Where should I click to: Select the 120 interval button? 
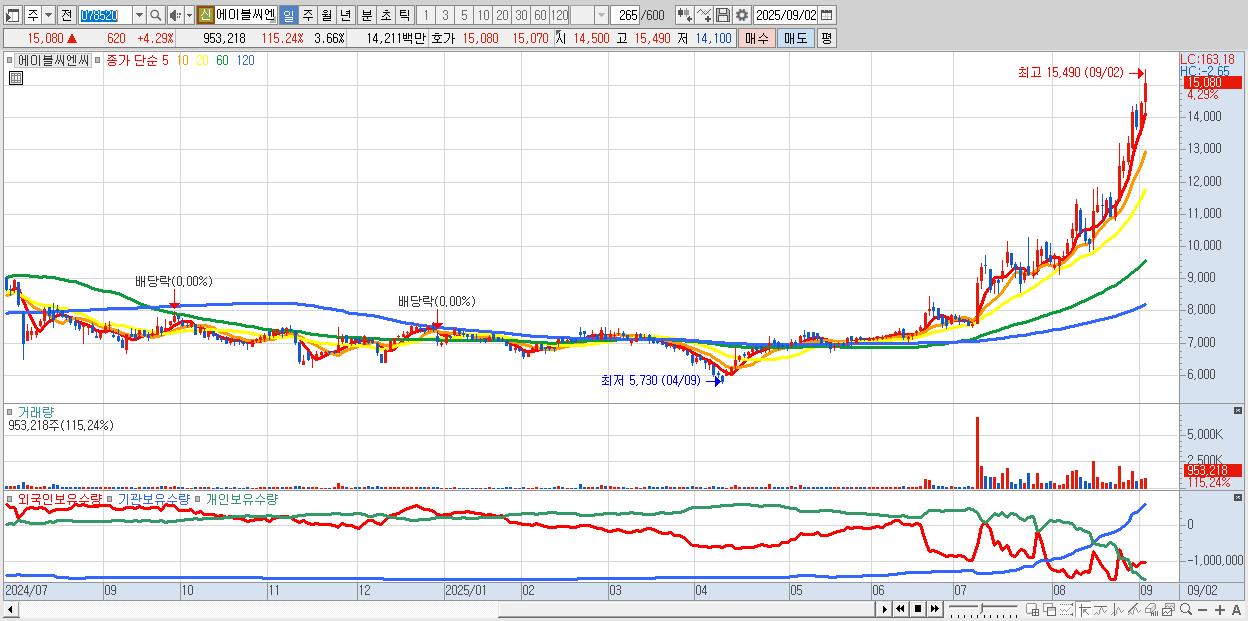click(x=559, y=15)
